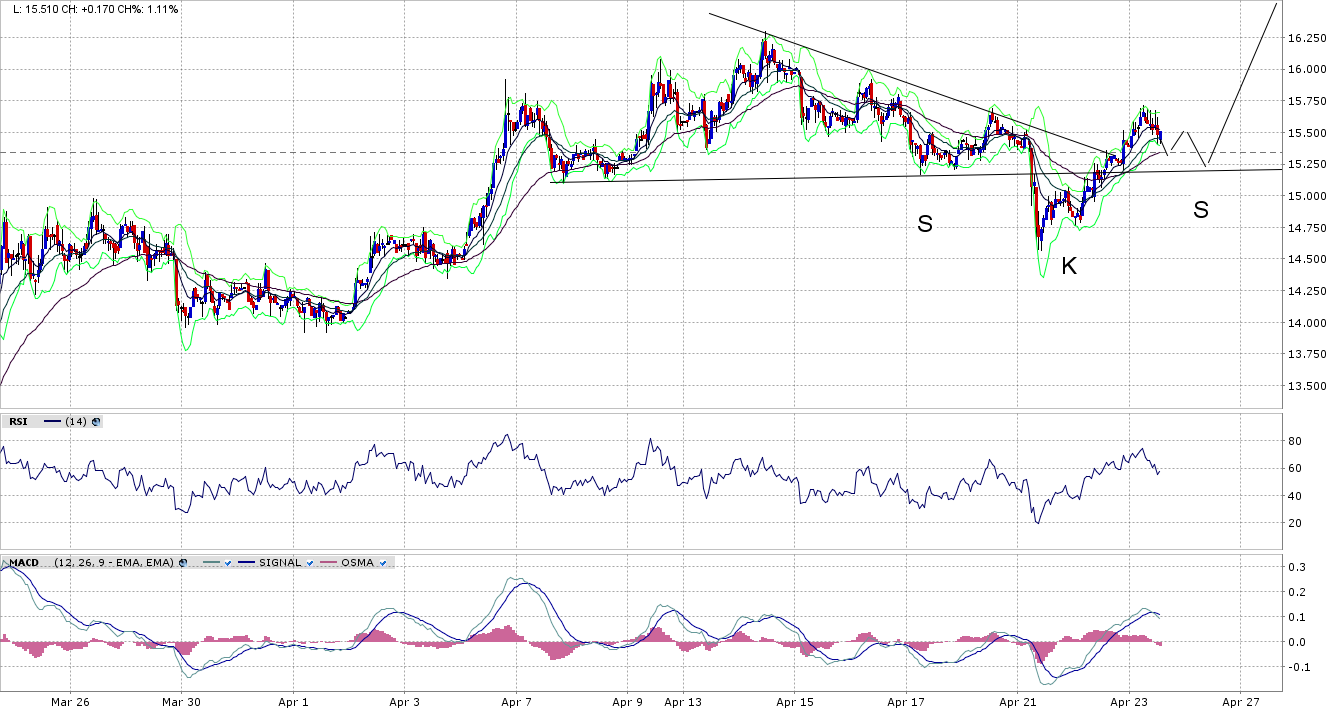Click the Apr 21 date axis label
This screenshot has height=716, width=1335.
[1016, 703]
